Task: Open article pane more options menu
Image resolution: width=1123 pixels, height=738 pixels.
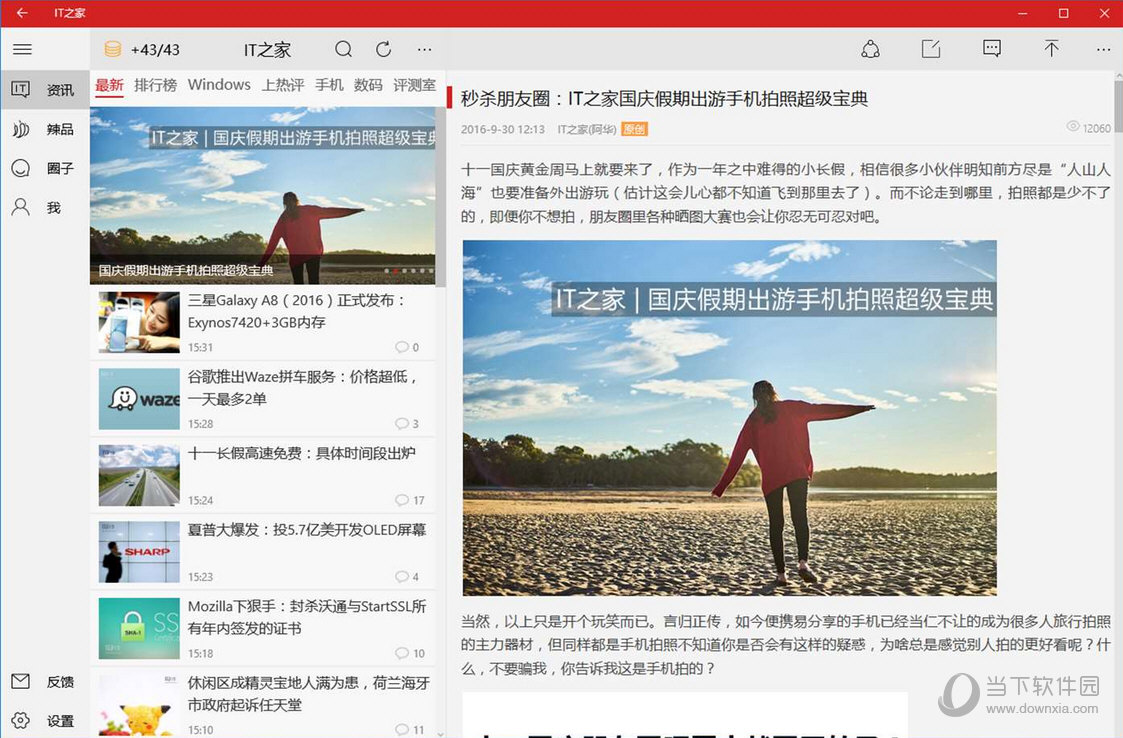Action: point(1103,49)
